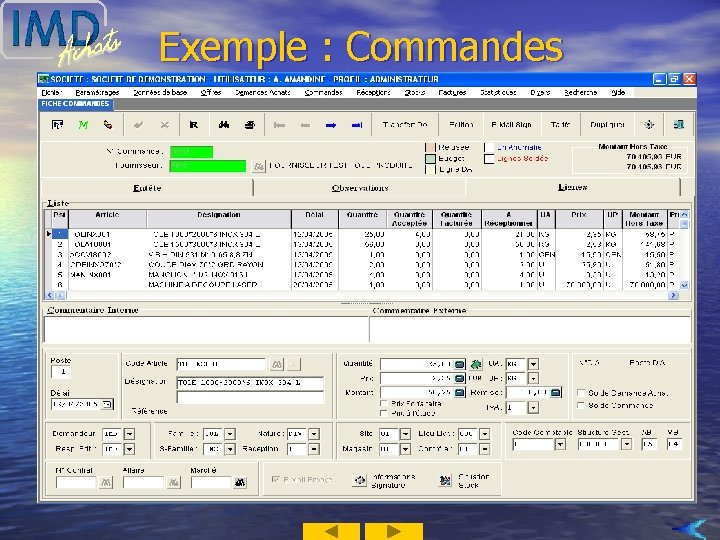Click yellow next slide arrow button
The width and height of the screenshot is (720, 540).
(x=394, y=531)
